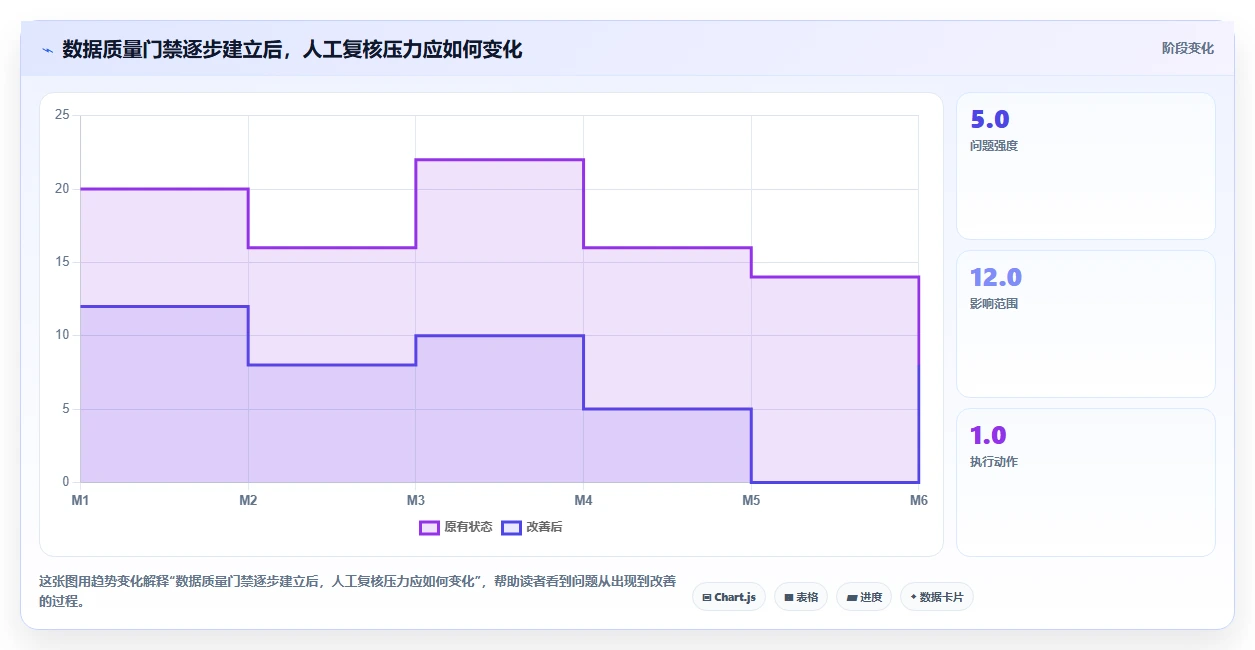The image size is (1255, 650).
Task: Click the 问题强度 caption
Action: pyautogui.click(x=994, y=146)
